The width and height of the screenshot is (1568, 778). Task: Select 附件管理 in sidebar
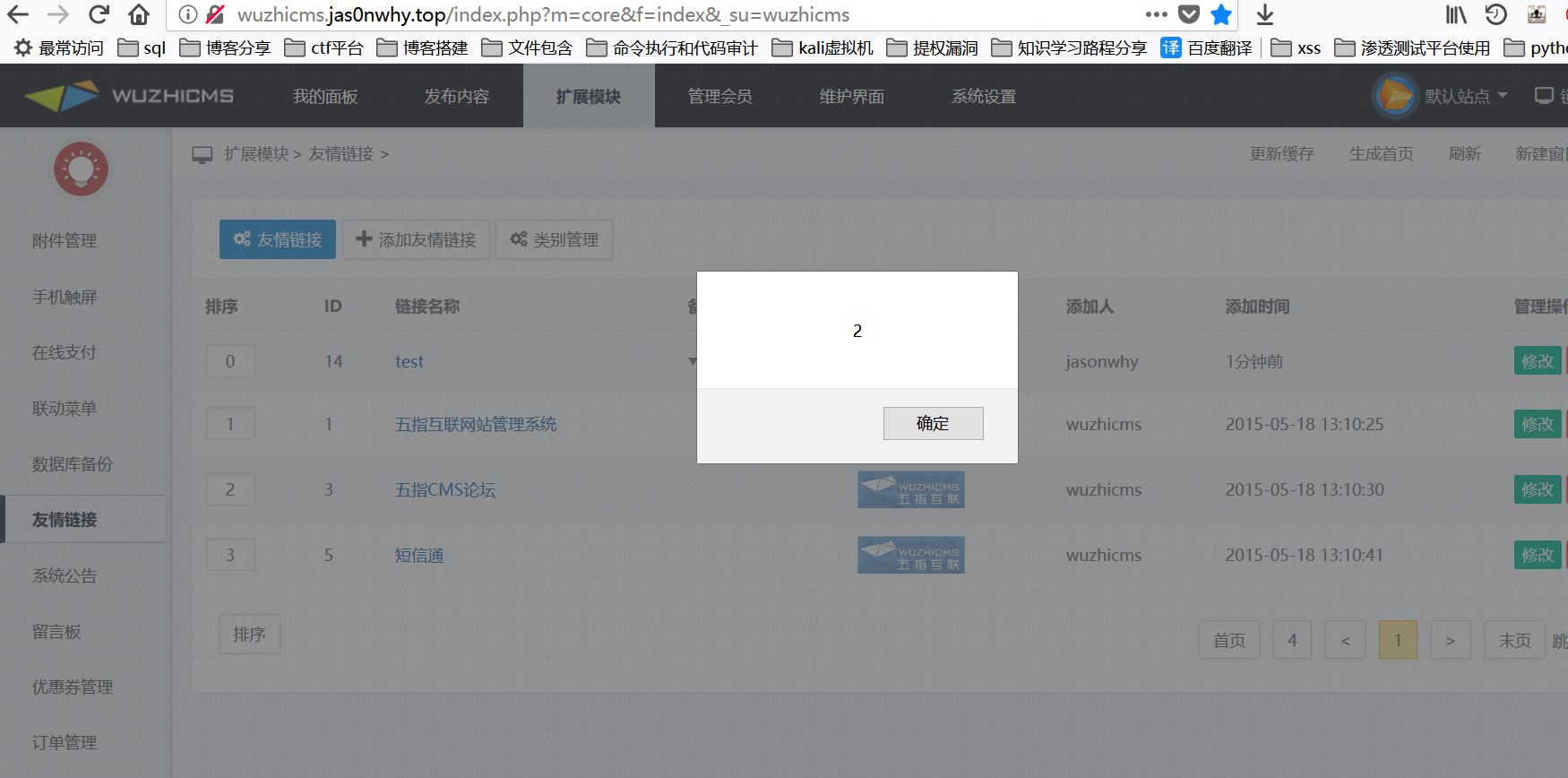point(65,240)
